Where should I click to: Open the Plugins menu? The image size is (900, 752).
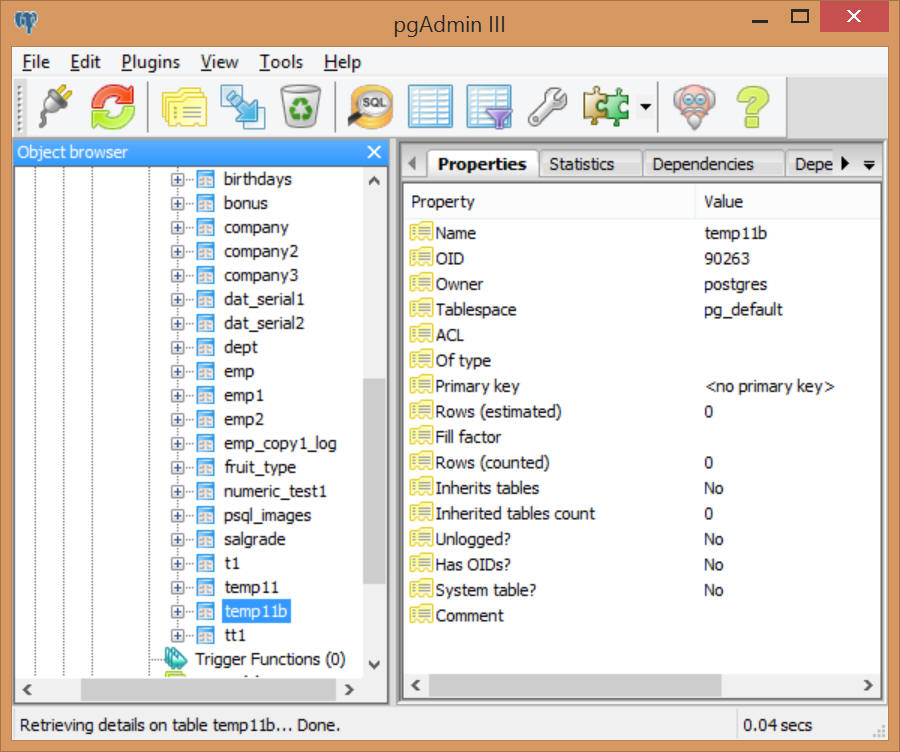pos(150,62)
